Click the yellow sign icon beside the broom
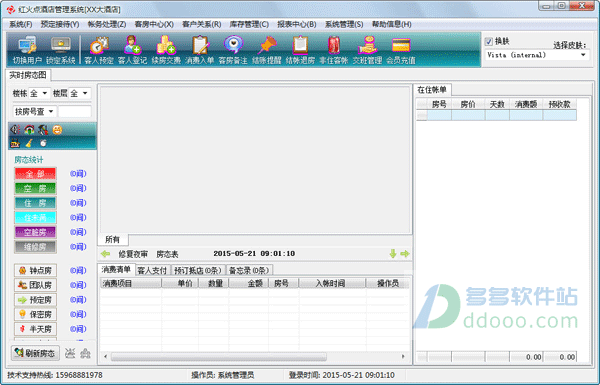This screenshot has width=600, height=385. pos(15,143)
